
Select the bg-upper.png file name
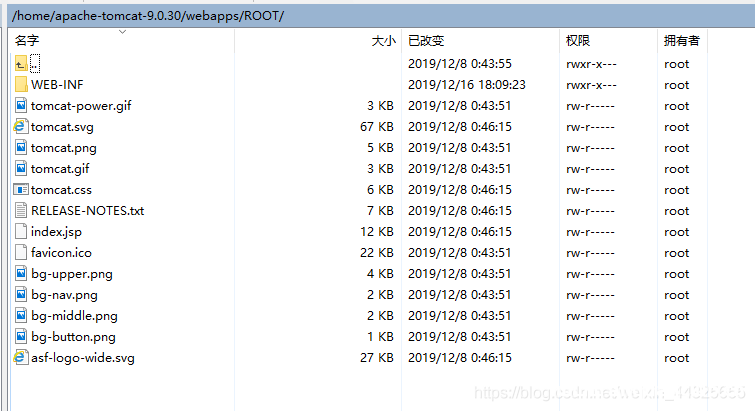tap(72, 274)
